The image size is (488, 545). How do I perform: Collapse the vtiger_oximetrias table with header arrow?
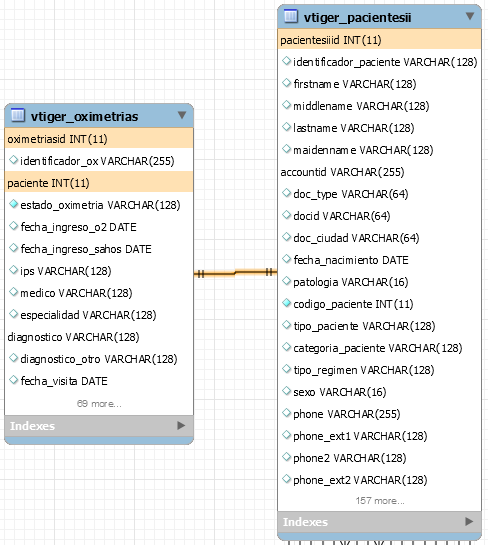click(182, 115)
